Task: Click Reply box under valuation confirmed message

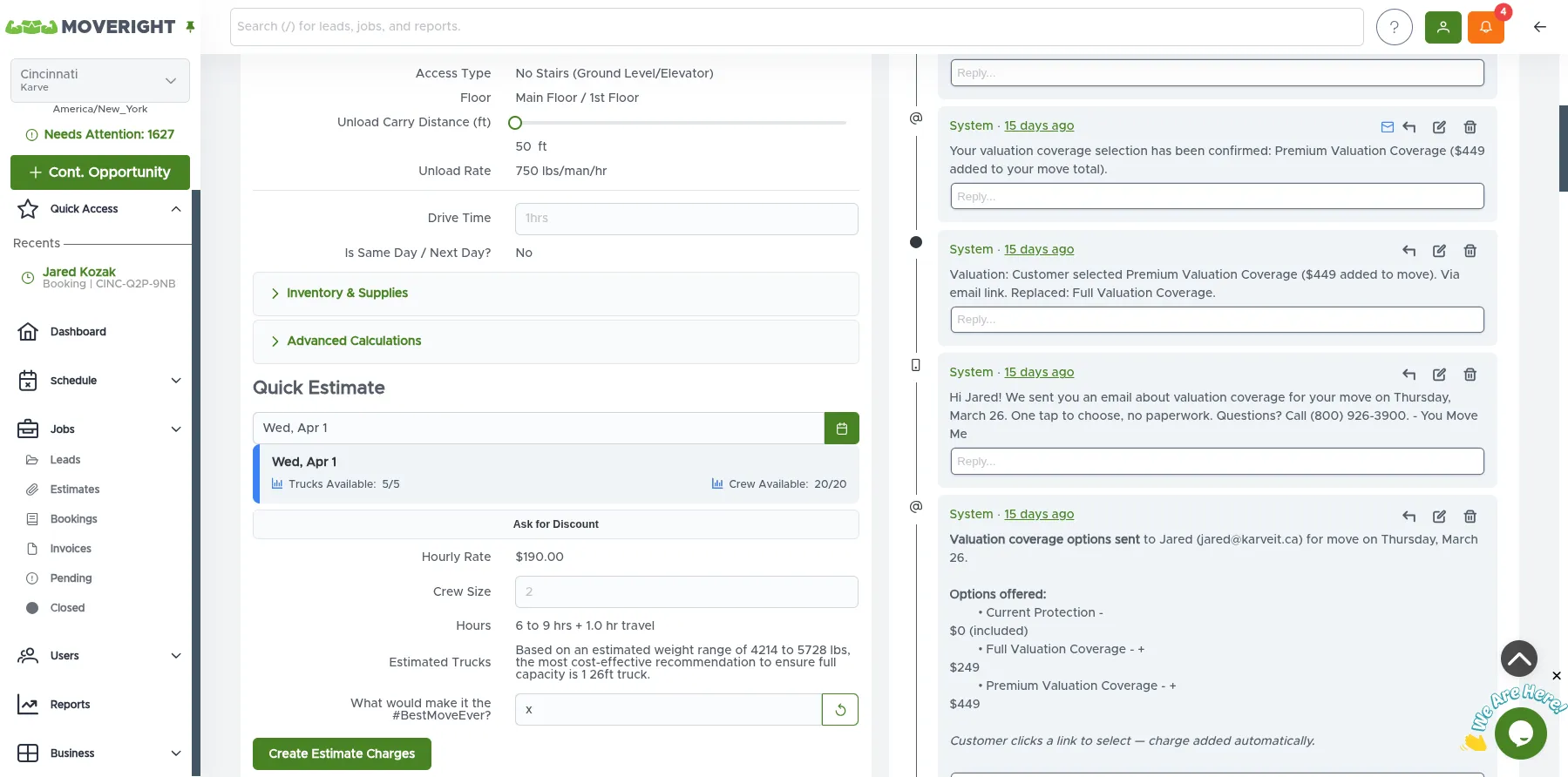Action: pyautogui.click(x=1217, y=196)
